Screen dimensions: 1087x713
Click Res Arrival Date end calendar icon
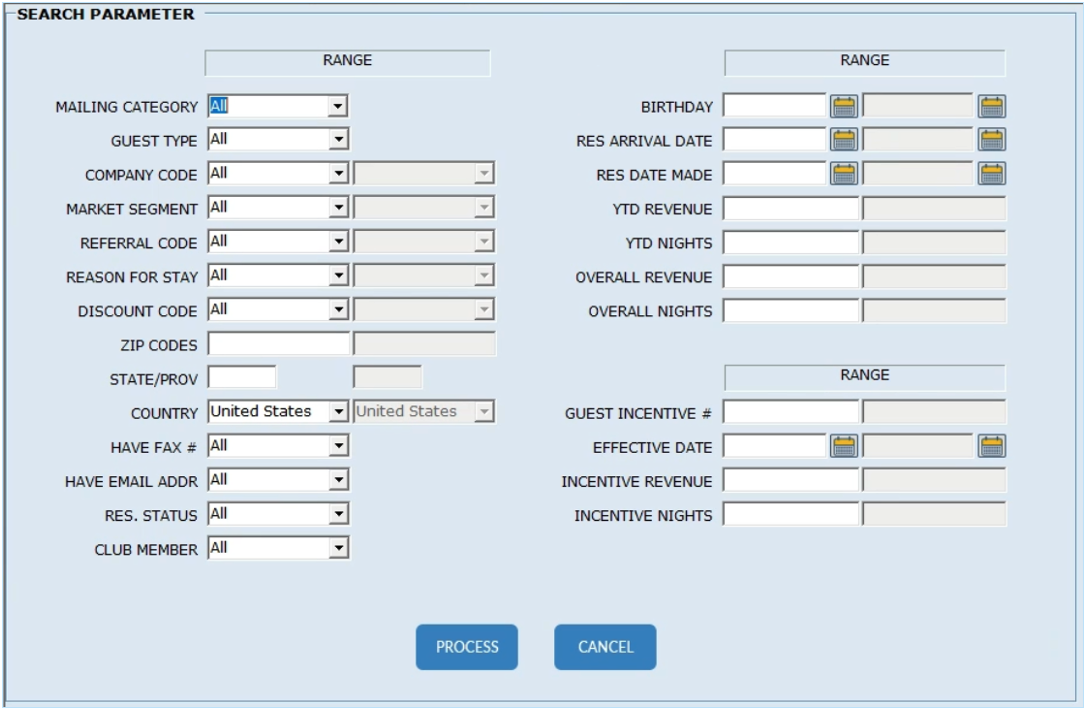[x=991, y=140]
